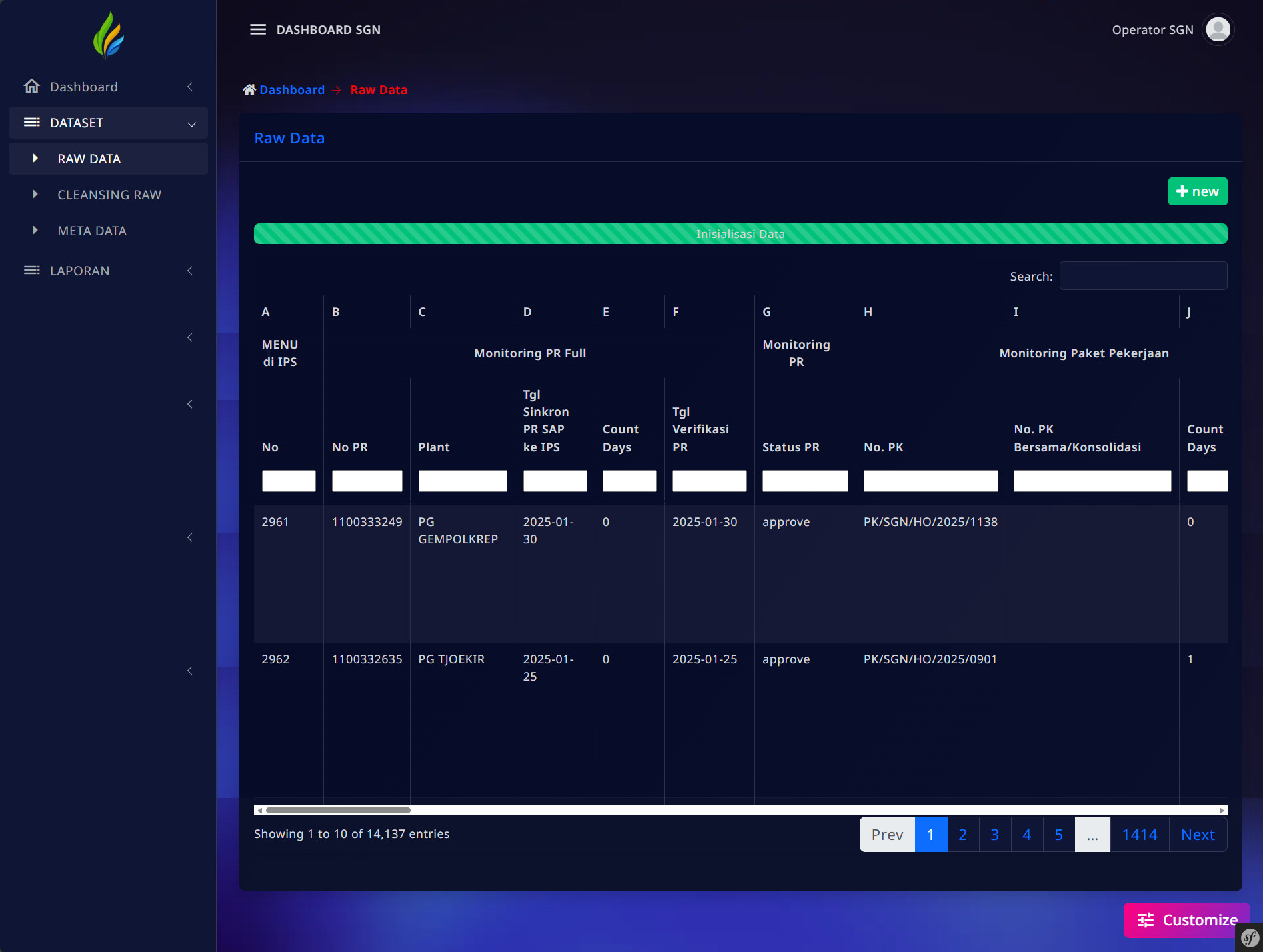
Task: Sort by No. PK column header
Action: 884,447
